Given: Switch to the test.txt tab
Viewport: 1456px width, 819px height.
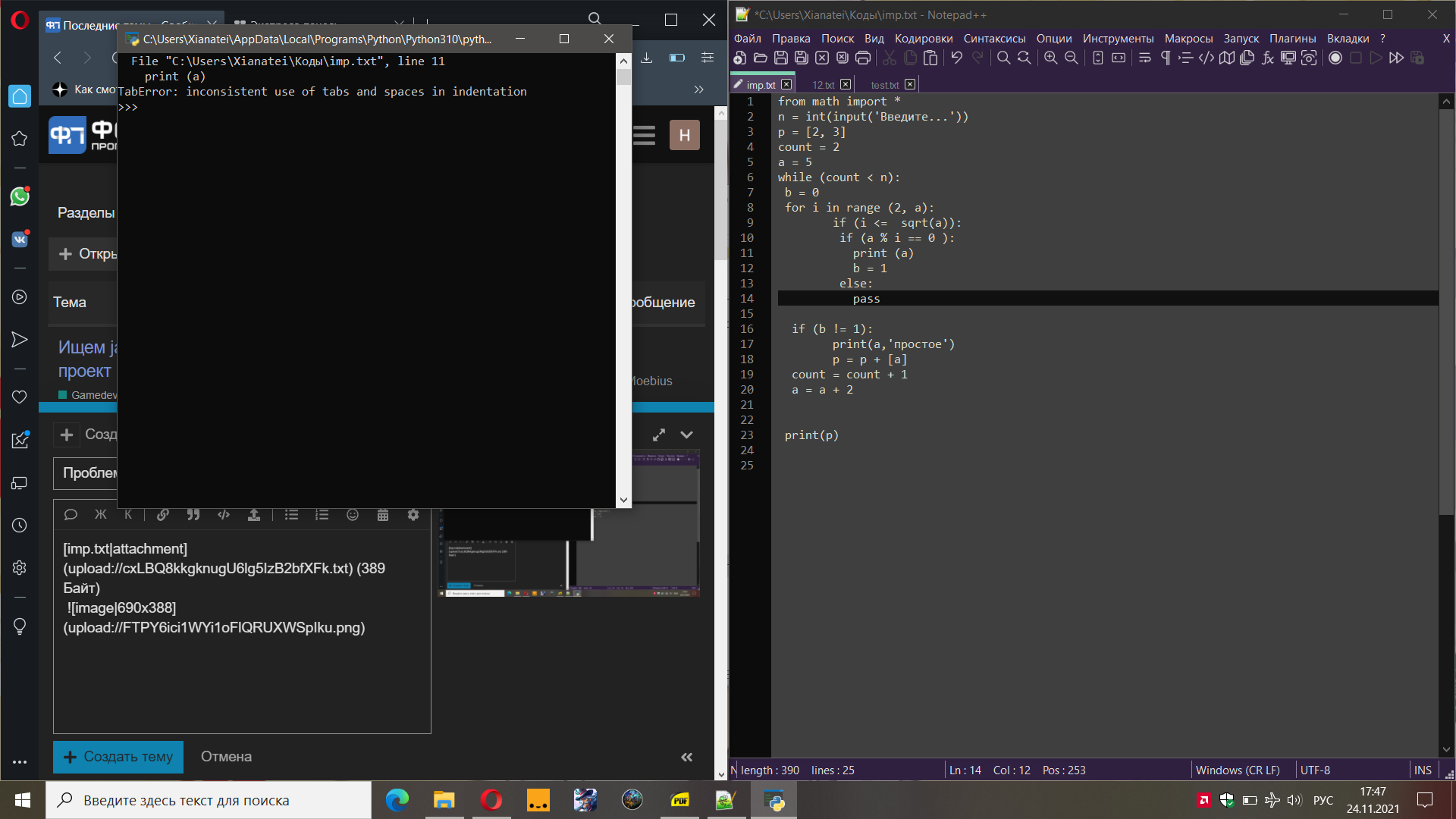Looking at the screenshot, I should pyautogui.click(x=885, y=85).
